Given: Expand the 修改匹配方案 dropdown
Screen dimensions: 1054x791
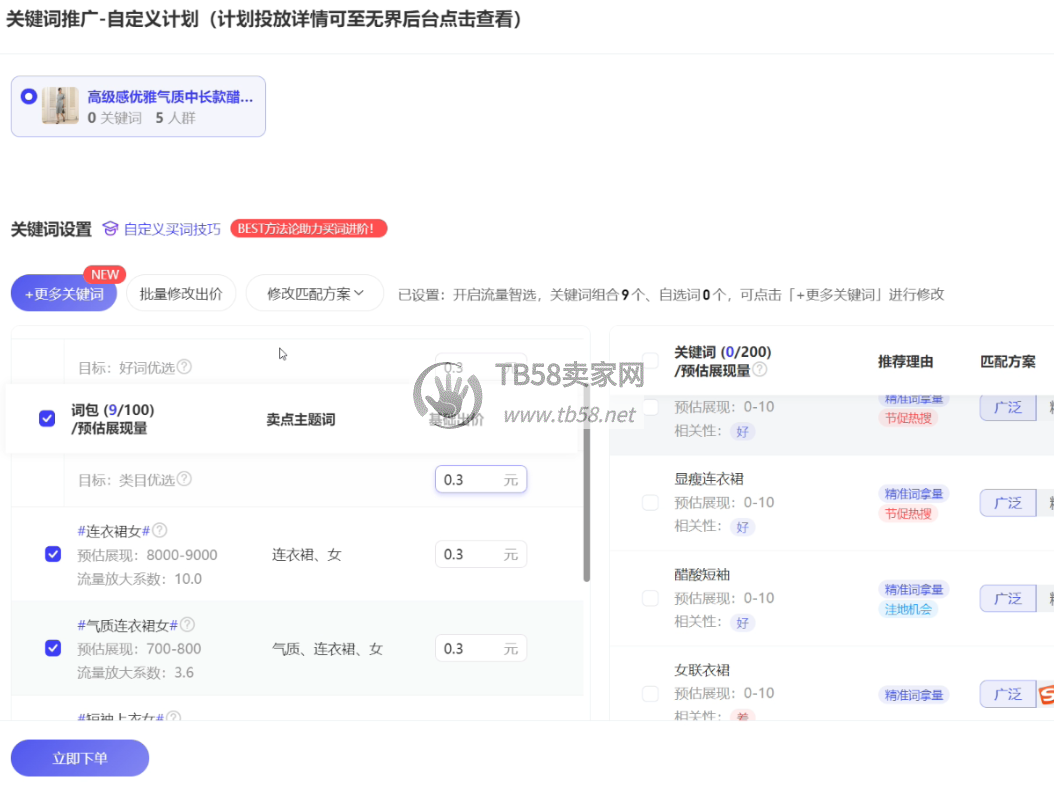Looking at the screenshot, I should (x=314, y=294).
